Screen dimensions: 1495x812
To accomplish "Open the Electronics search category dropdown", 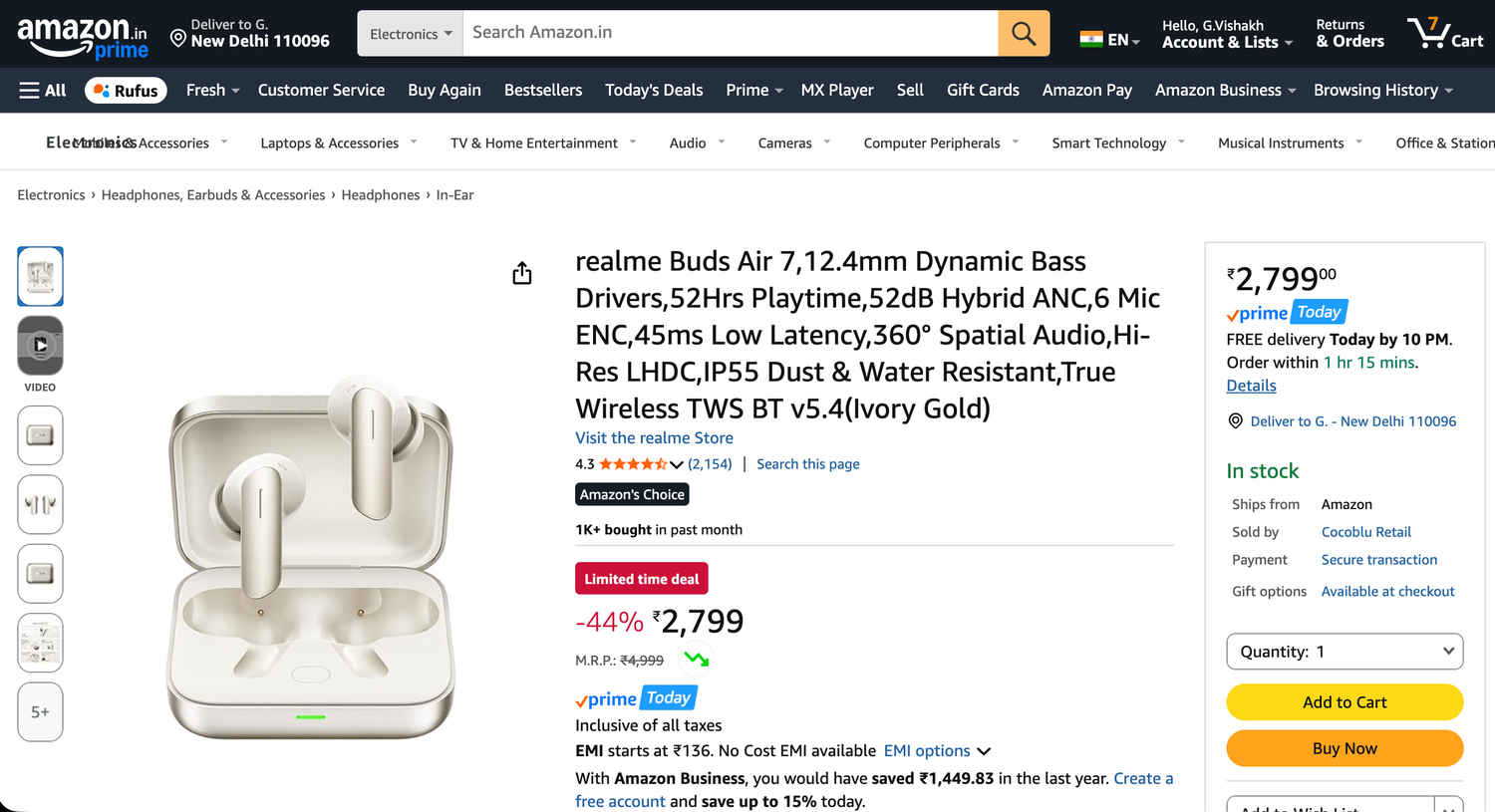I will [x=410, y=34].
